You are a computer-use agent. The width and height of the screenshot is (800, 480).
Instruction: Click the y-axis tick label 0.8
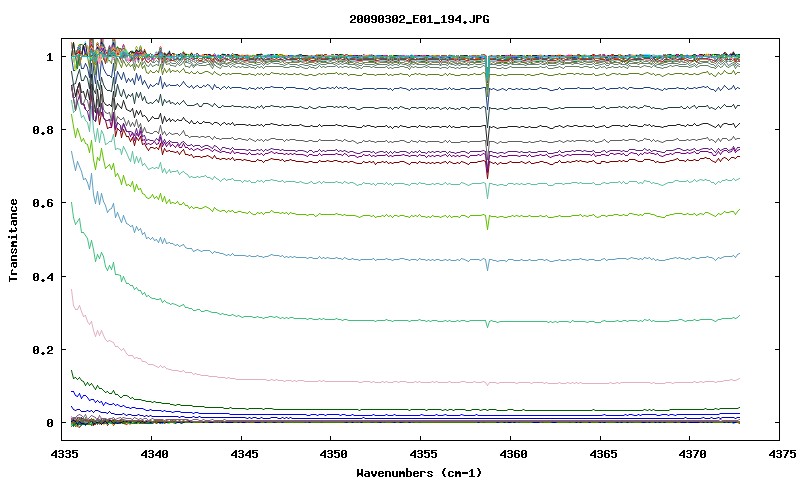(x=43, y=130)
